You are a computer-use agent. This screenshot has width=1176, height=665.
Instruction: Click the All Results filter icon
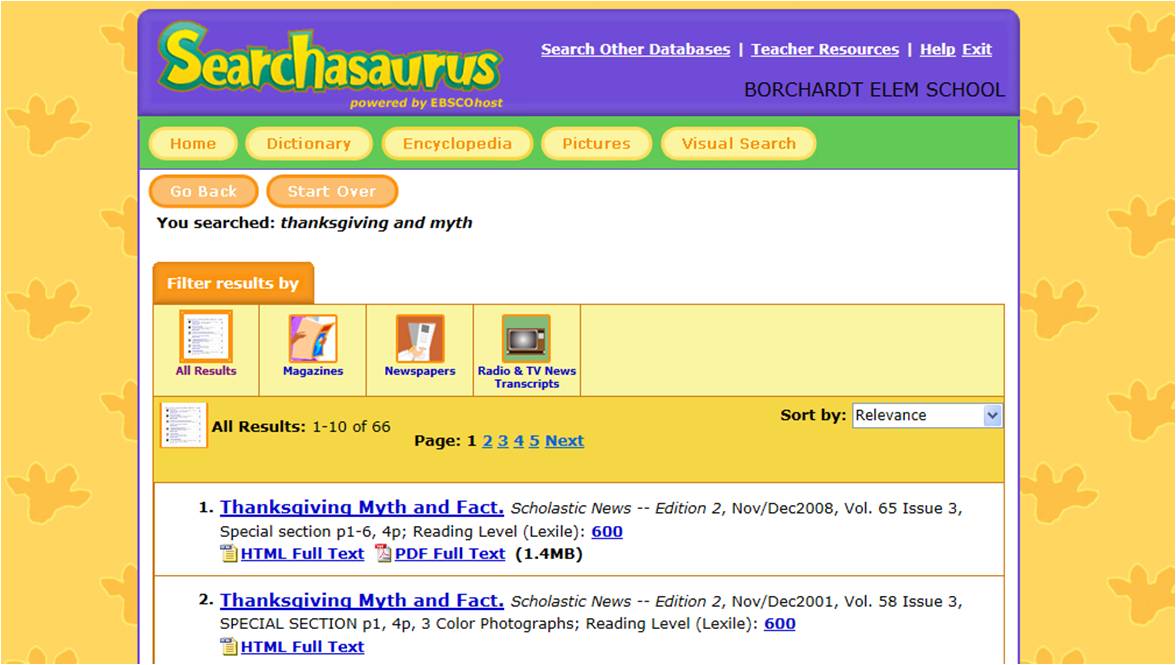(x=206, y=337)
